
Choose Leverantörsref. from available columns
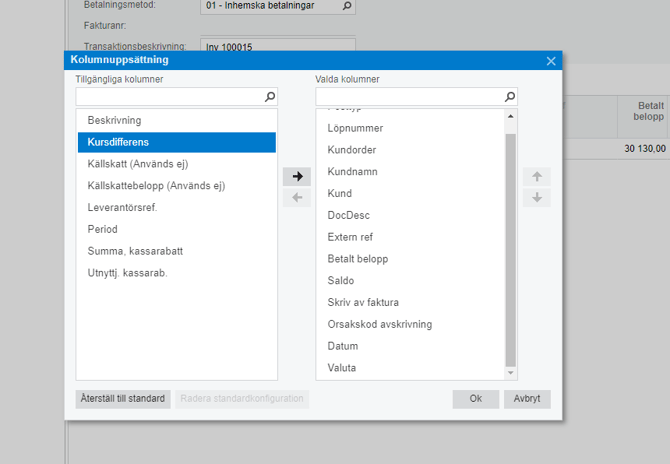tap(122, 207)
